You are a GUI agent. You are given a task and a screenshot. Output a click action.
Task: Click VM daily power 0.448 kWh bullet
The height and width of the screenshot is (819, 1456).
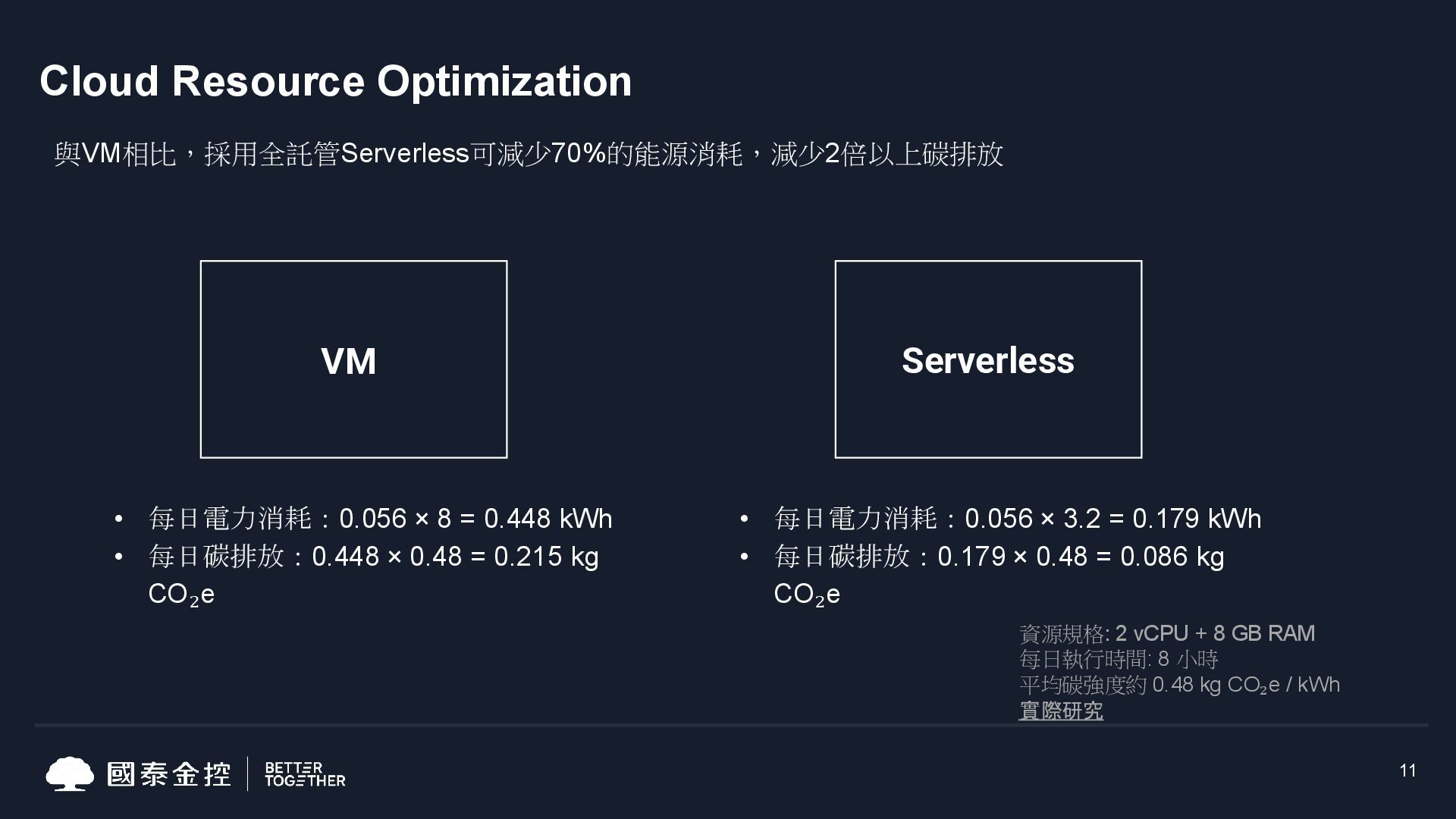point(380,519)
